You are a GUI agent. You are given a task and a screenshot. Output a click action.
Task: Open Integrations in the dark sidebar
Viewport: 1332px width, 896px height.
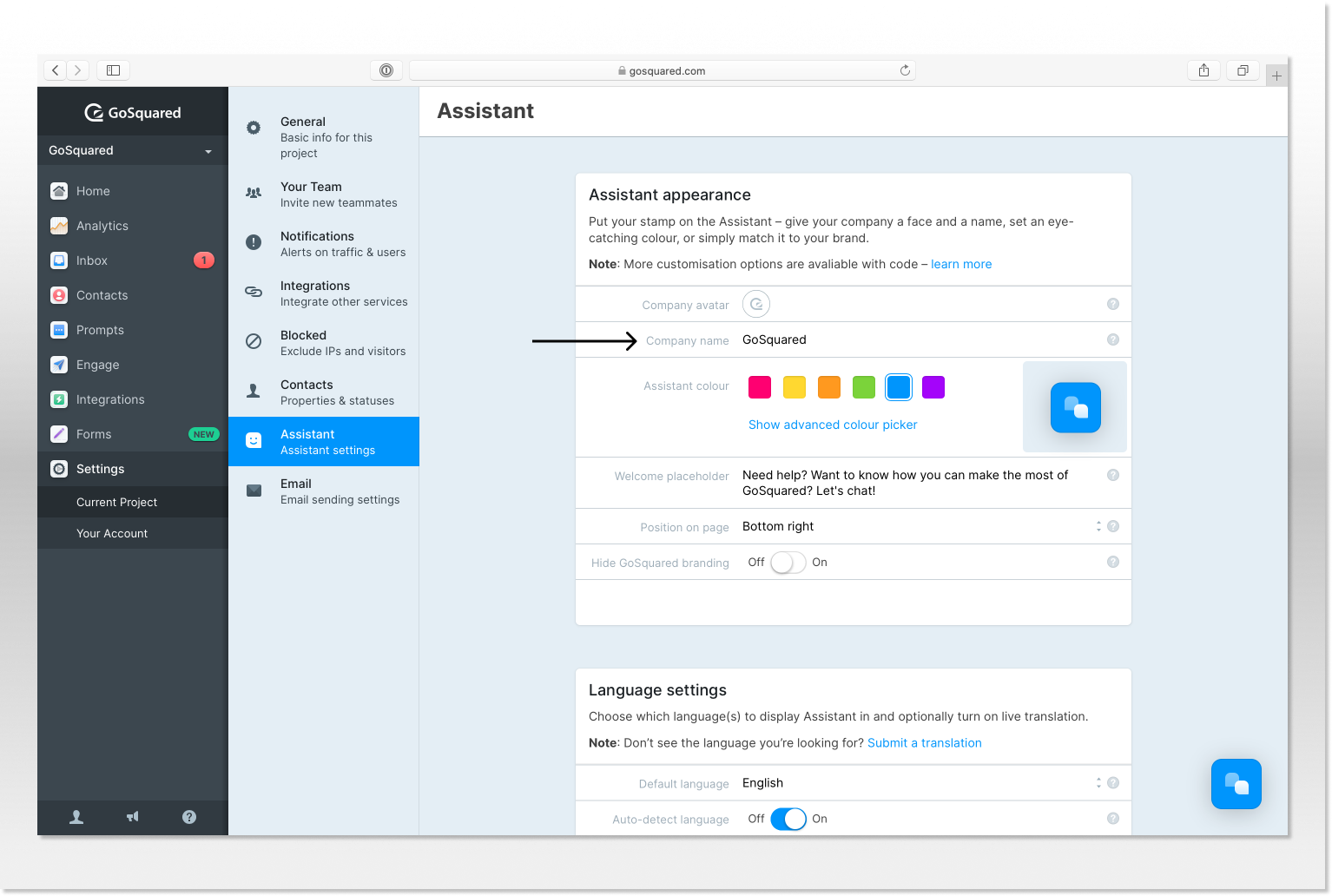(x=132, y=399)
